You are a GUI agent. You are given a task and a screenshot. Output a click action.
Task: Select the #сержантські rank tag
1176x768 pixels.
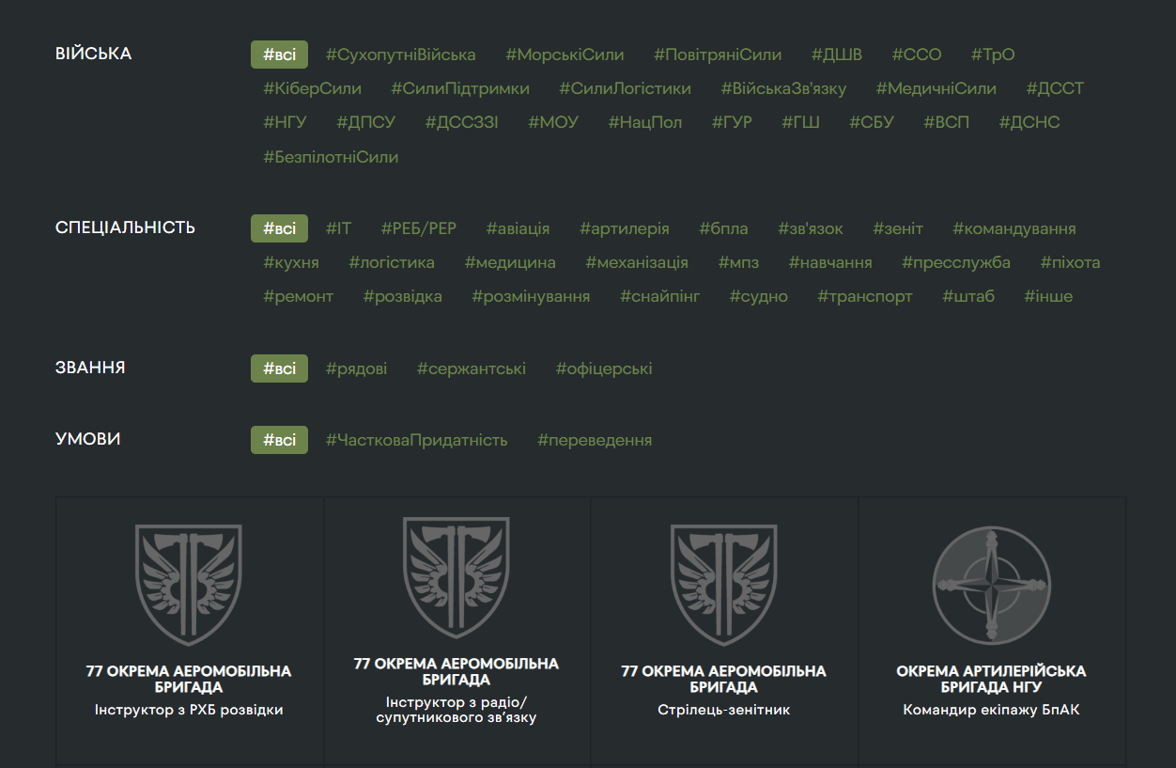(471, 369)
